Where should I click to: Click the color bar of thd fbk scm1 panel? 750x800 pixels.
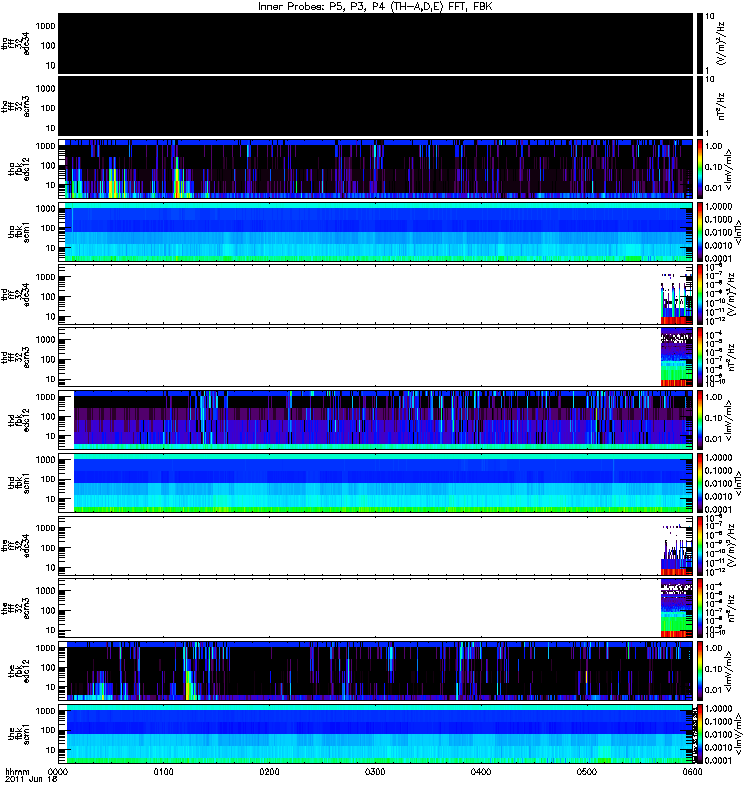[x=700, y=483]
